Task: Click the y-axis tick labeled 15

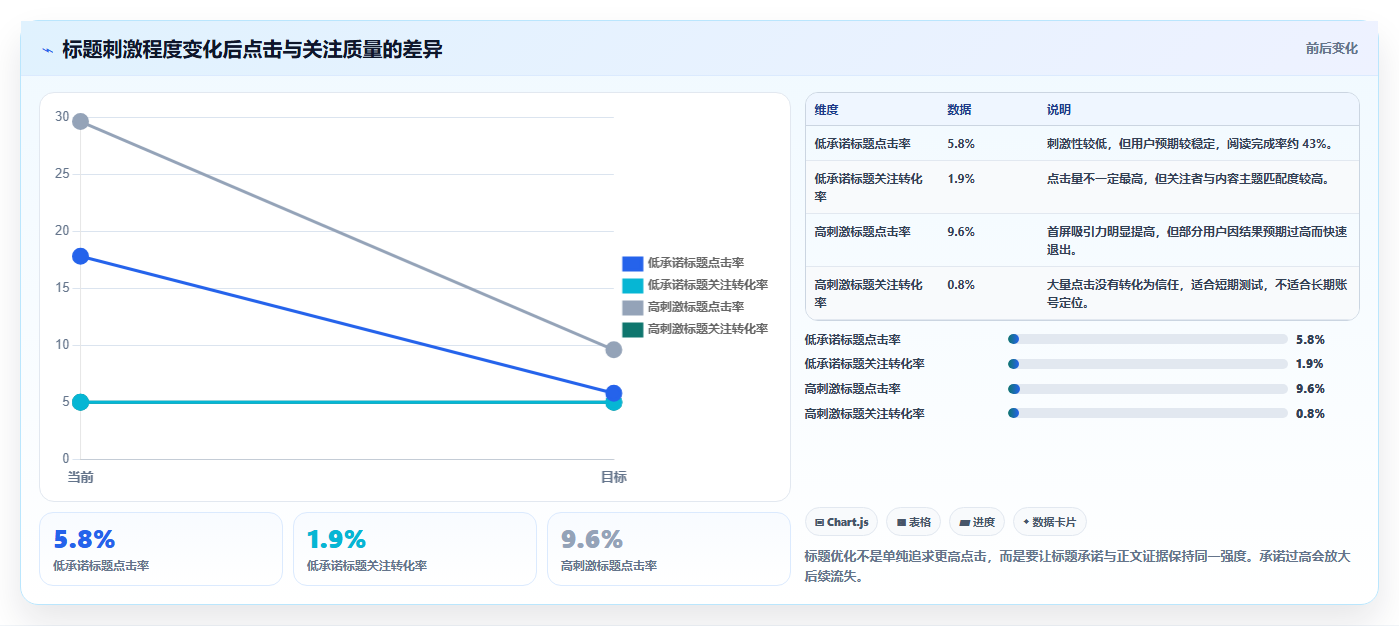Action: (62, 288)
